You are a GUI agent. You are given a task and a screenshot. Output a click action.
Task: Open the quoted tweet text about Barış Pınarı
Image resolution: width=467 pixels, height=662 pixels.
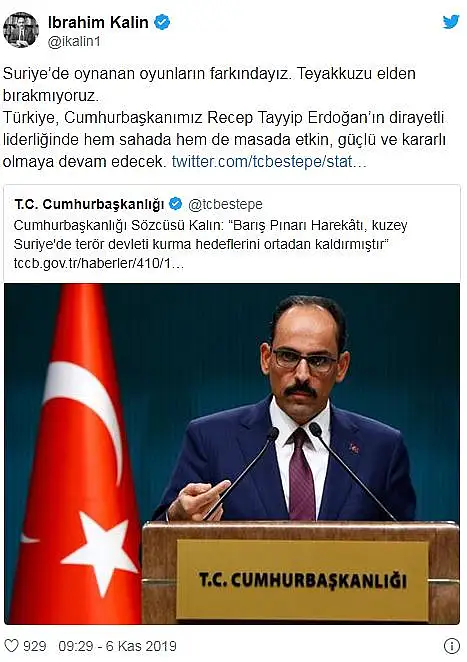pos(210,235)
